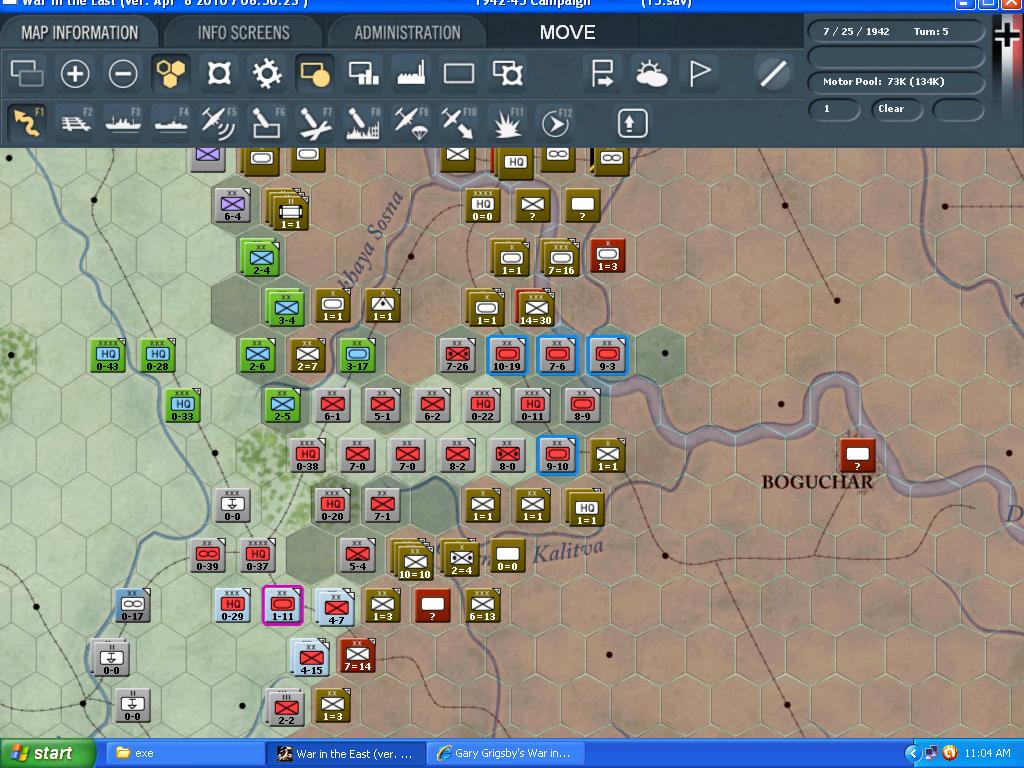The image size is (1024, 768).
Task: Select Naval transport mode (F3) icon
Action: coord(123,122)
